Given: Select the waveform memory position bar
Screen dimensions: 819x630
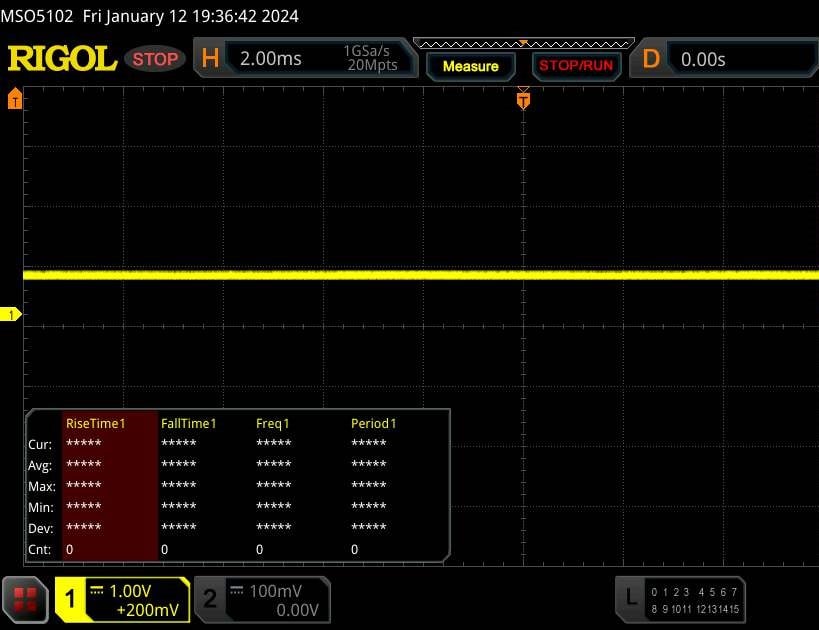Looking at the screenshot, I should [x=523, y=43].
